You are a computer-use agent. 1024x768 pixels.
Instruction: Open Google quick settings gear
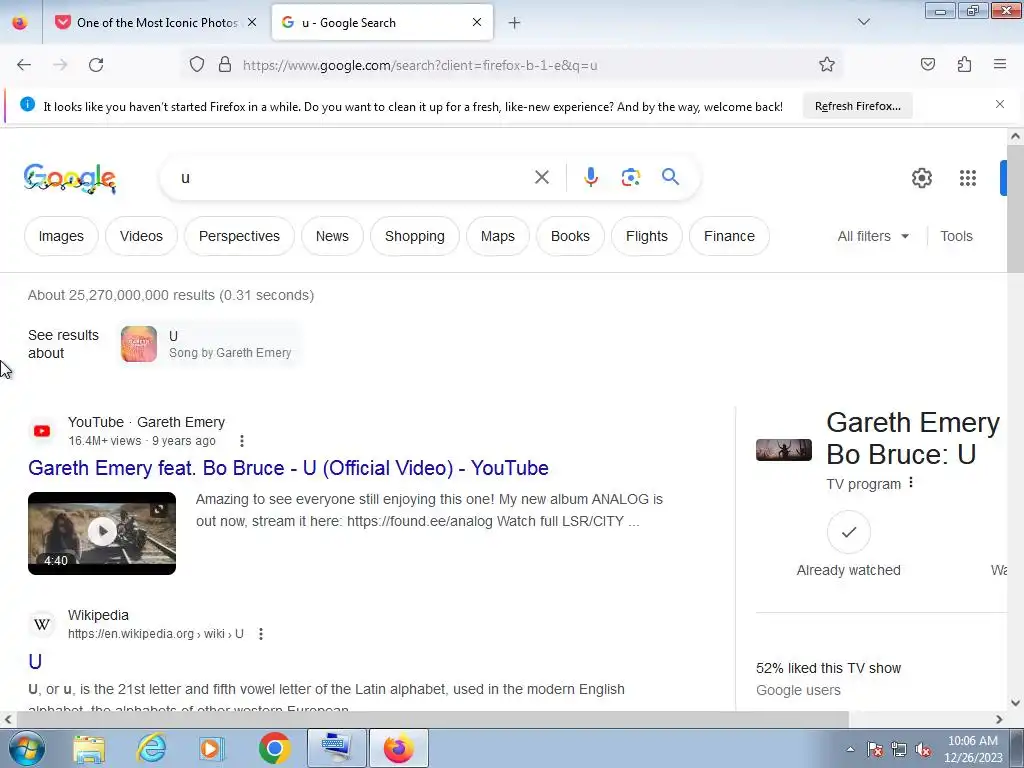(x=921, y=178)
